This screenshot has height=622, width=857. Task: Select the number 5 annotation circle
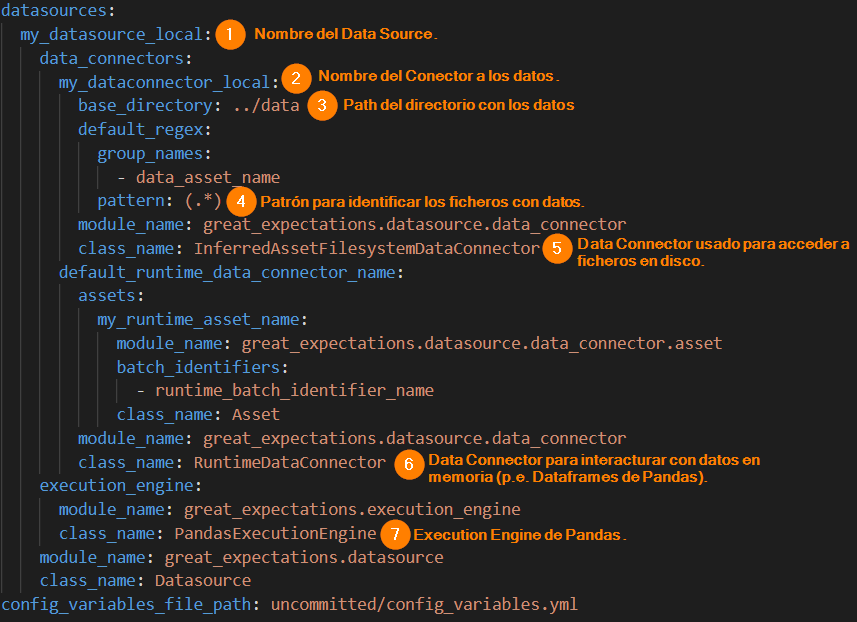pyautogui.click(x=557, y=249)
